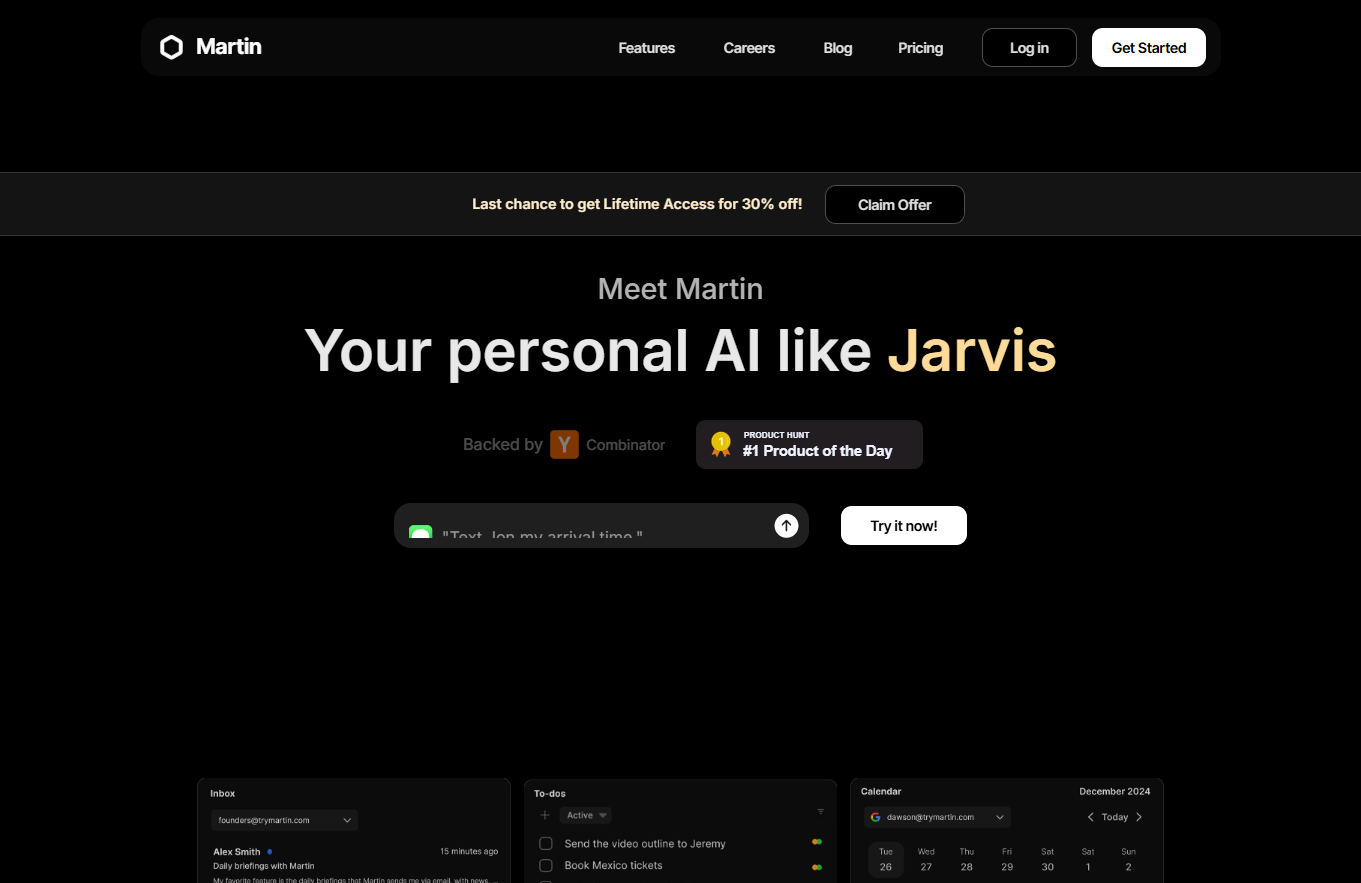
Task: Go to next calendar period arrow
Action: point(1139,817)
